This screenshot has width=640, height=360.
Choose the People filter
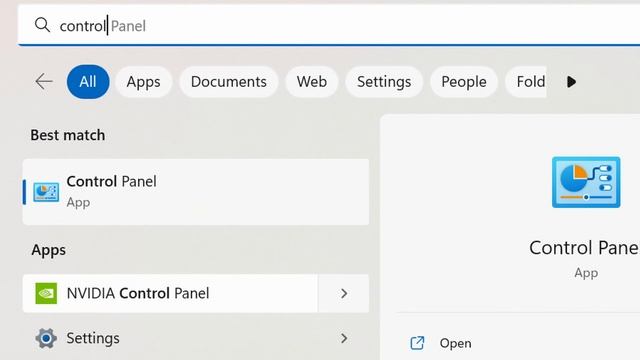(x=464, y=82)
